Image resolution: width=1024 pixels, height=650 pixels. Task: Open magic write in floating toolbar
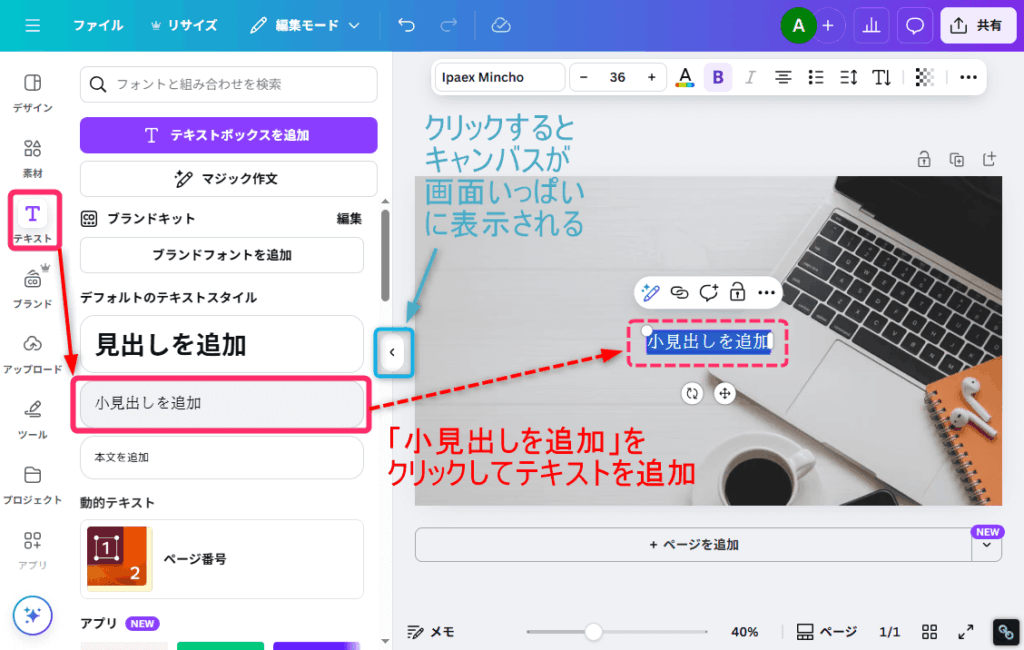(x=650, y=292)
